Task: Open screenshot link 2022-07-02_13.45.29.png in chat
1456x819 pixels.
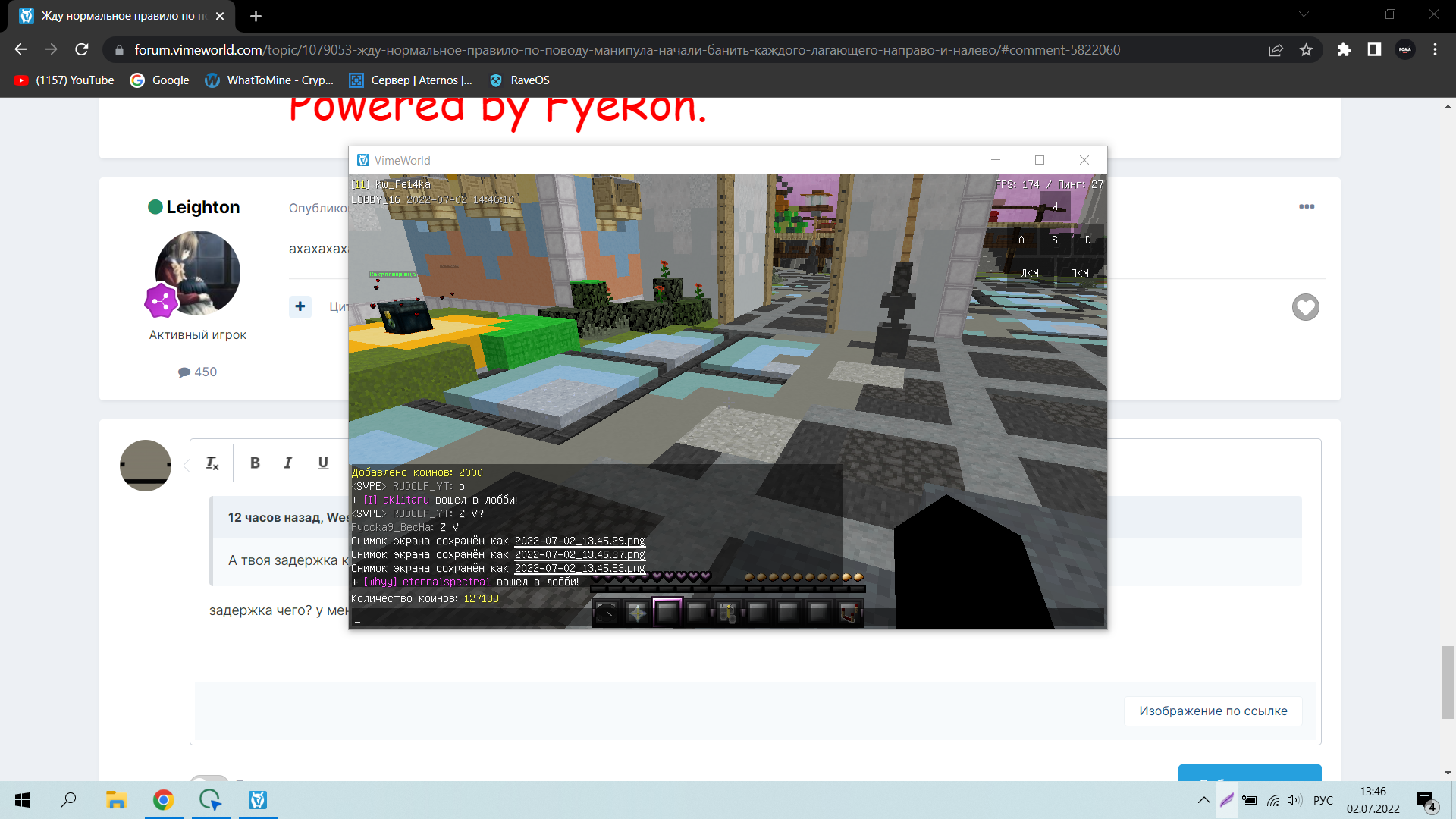Action: (579, 541)
